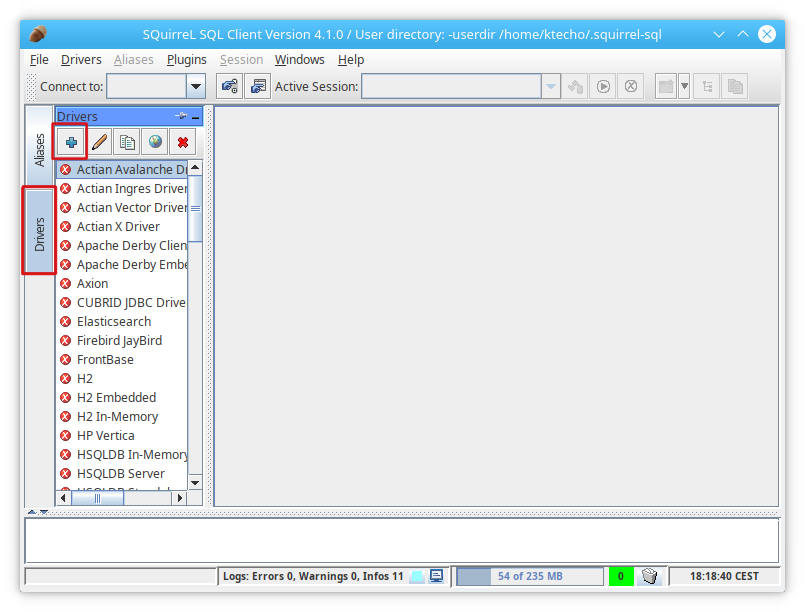805x612 pixels.
Task: Click the pencil icon to modify the driver
Action: click(100, 142)
